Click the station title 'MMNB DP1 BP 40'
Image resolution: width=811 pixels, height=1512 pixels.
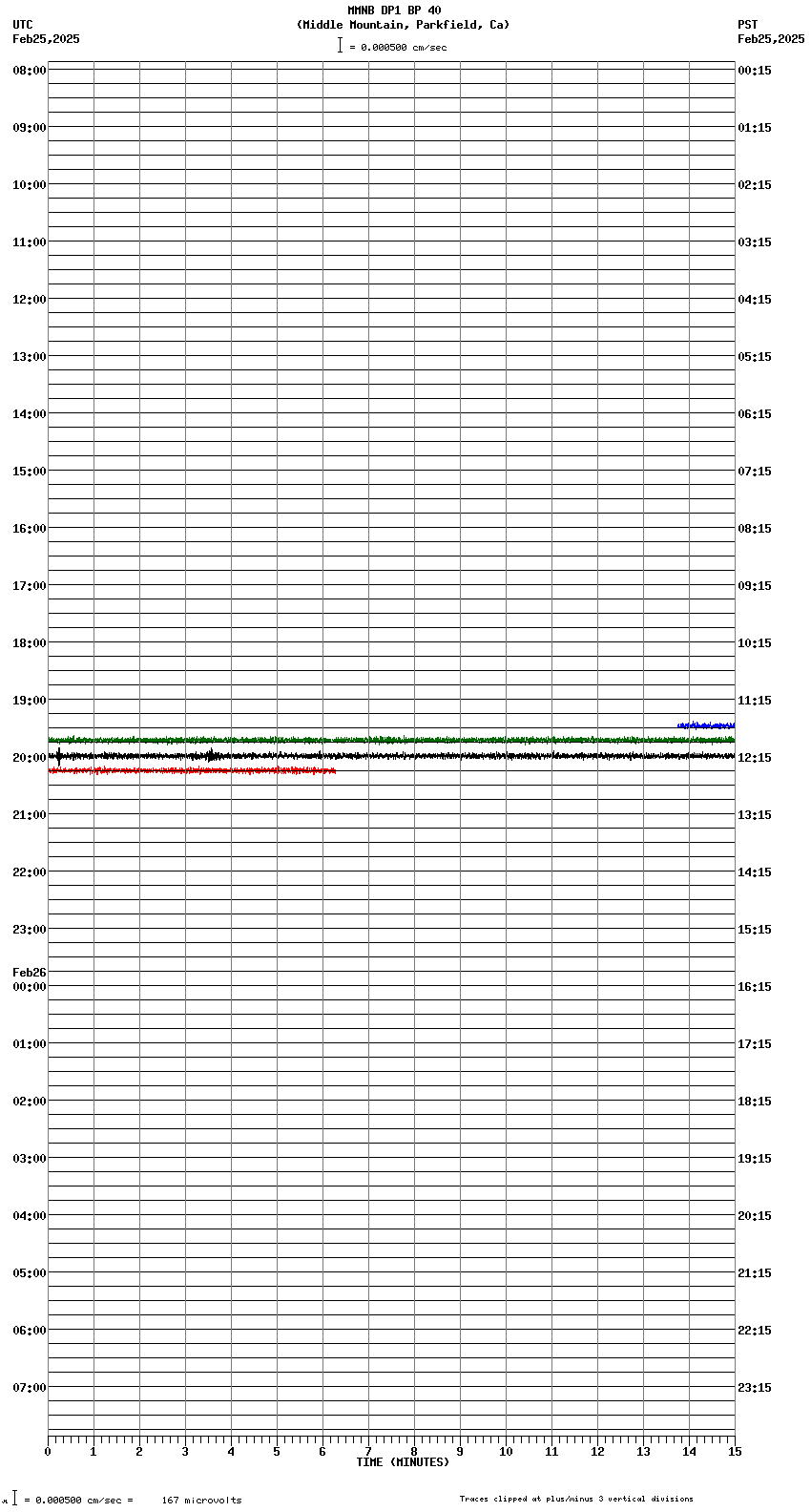point(394,10)
